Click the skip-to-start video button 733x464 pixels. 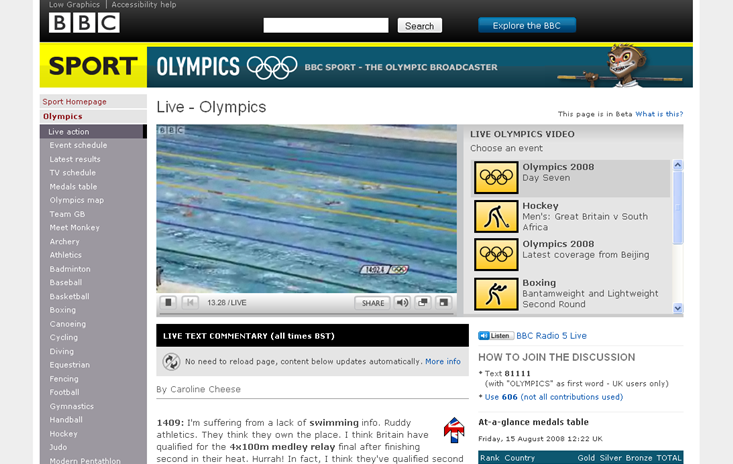[x=190, y=303]
